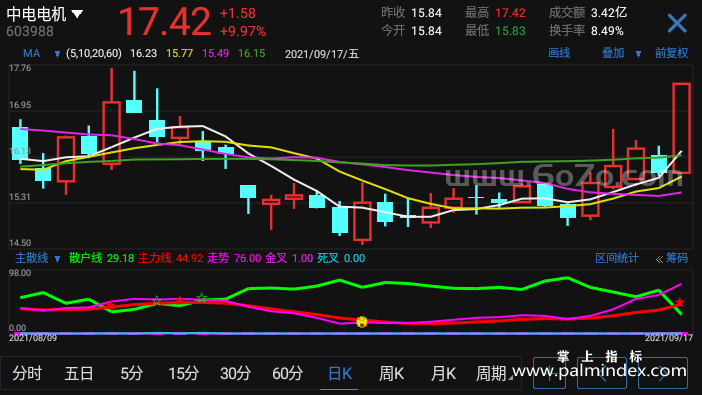Open 区间统计 range statistics

click(616, 258)
